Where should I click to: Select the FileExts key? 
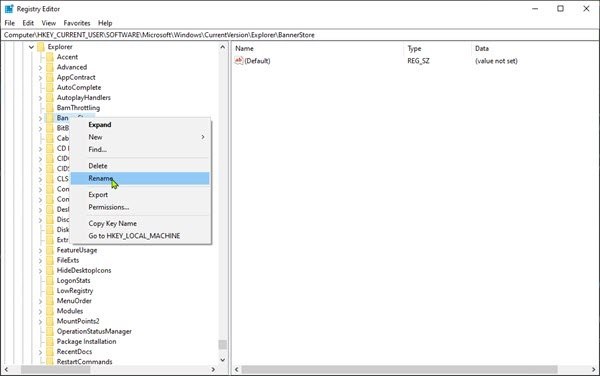(x=68, y=260)
